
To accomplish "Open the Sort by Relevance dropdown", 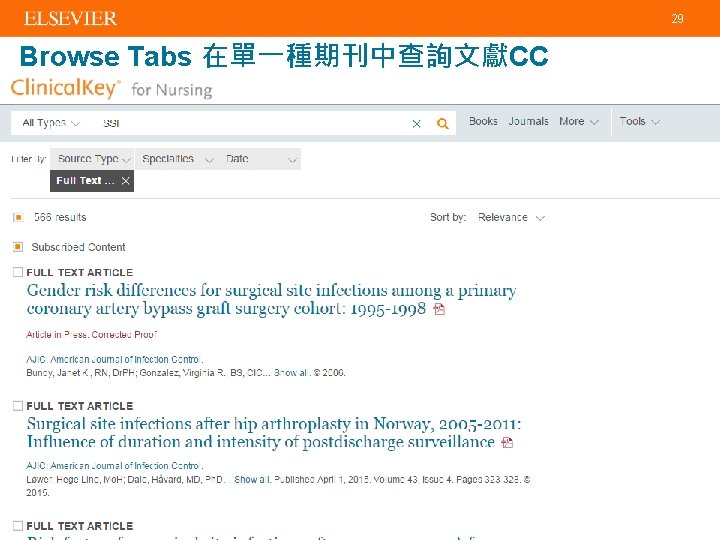I will (511, 217).
